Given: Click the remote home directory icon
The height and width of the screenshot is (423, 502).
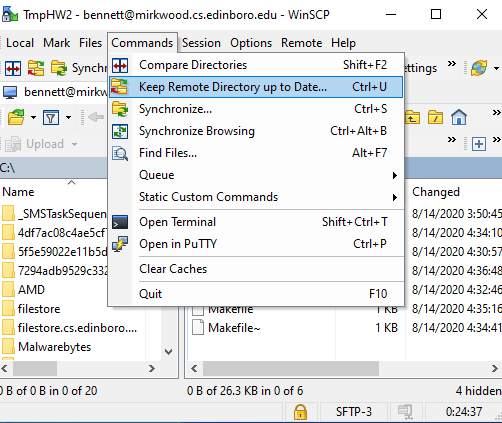Looking at the screenshot, I should pos(459,117).
